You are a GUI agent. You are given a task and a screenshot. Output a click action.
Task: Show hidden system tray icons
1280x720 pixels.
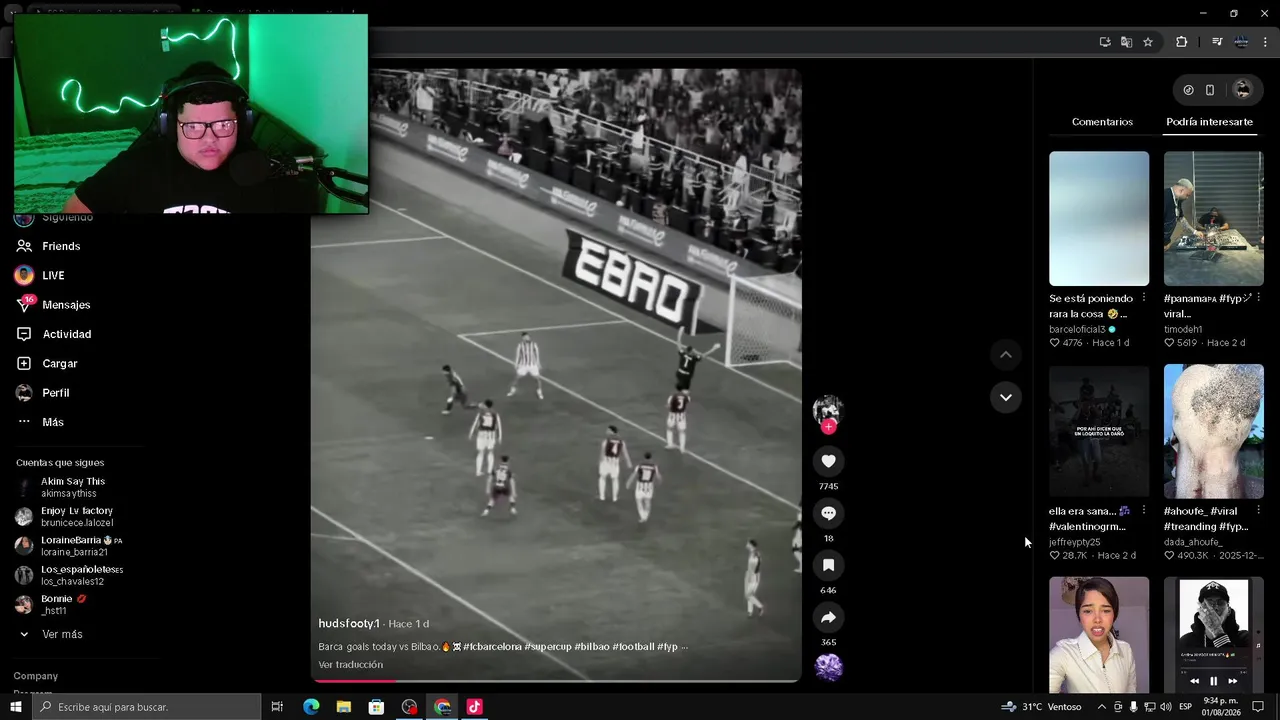(x=1102, y=707)
